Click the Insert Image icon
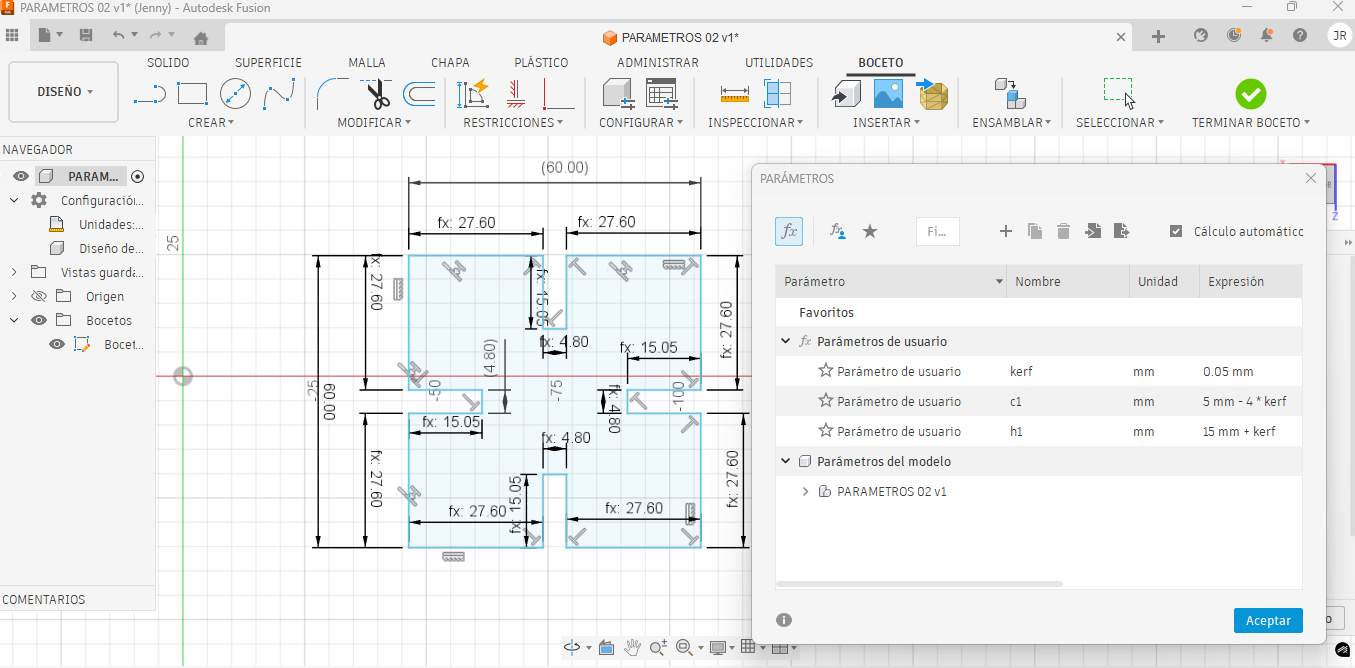Viewport: 1355px width, 668px height. [888, 95]
